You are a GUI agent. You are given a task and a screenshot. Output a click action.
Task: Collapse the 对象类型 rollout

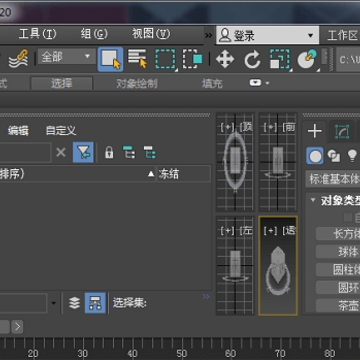(x=313, y=200)
